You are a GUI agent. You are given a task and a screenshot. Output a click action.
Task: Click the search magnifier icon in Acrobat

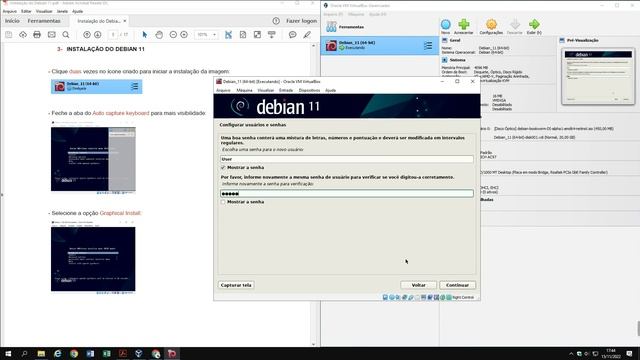pos(66,35)
